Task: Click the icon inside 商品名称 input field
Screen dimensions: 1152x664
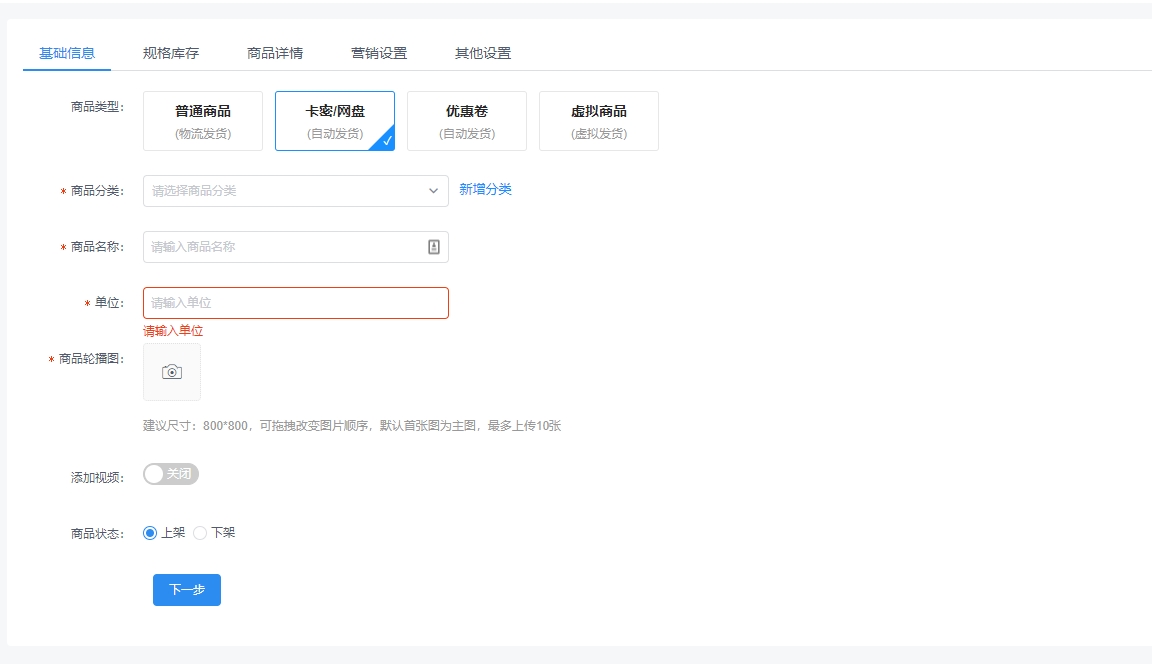Action: click(434, 247)
